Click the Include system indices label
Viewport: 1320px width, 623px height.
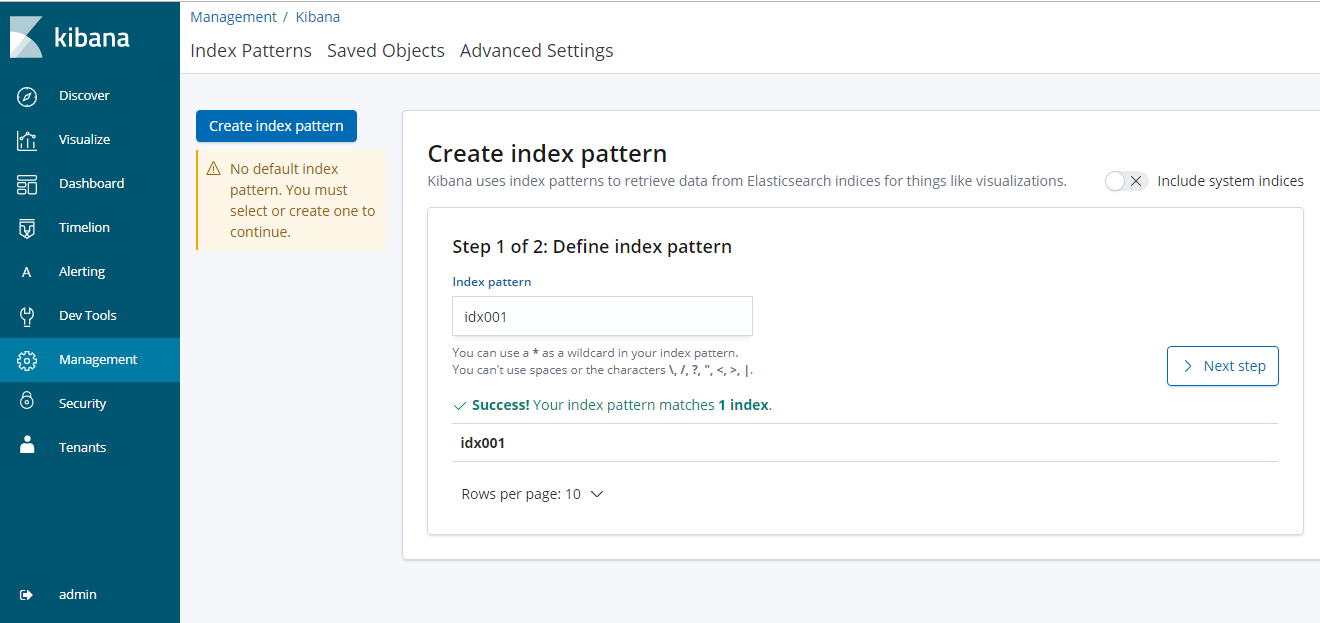tap(1230, 182)
